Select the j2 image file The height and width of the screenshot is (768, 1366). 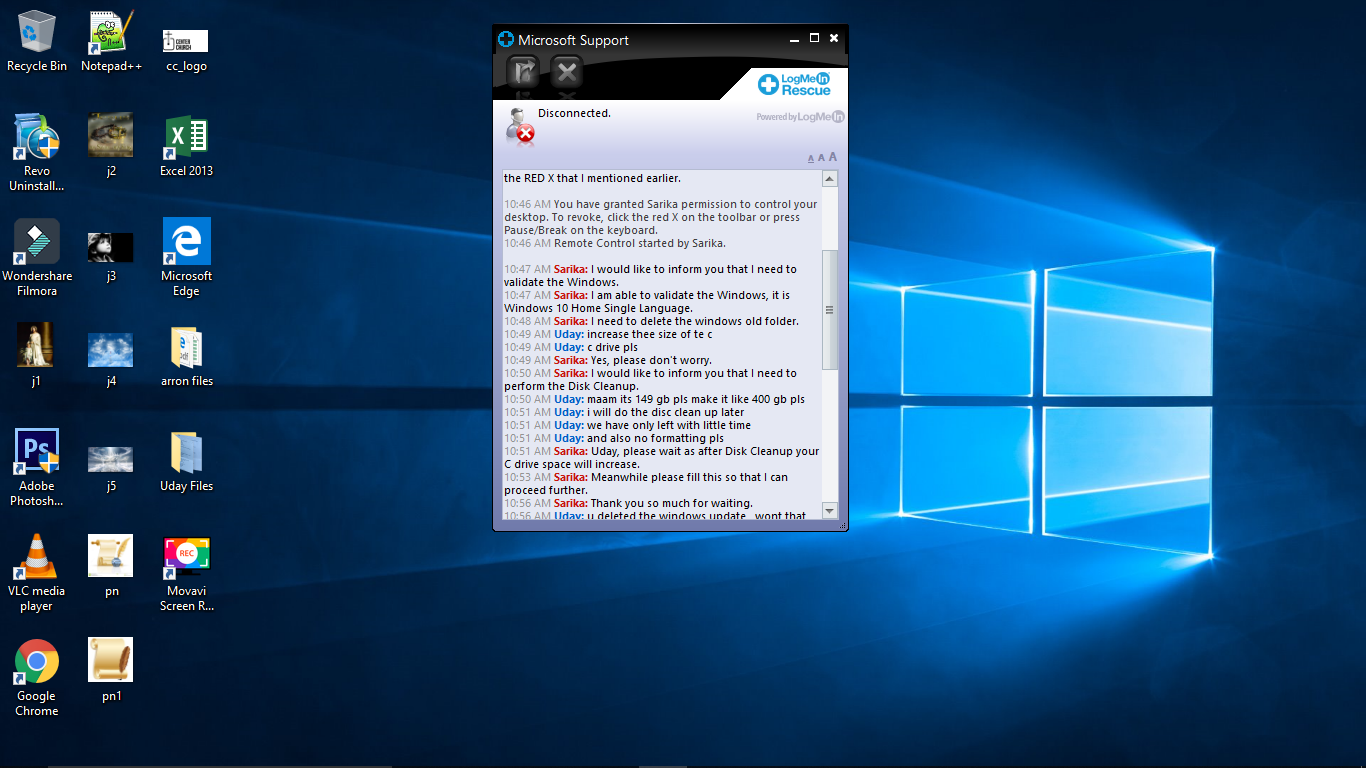click(x=111, y=145)
